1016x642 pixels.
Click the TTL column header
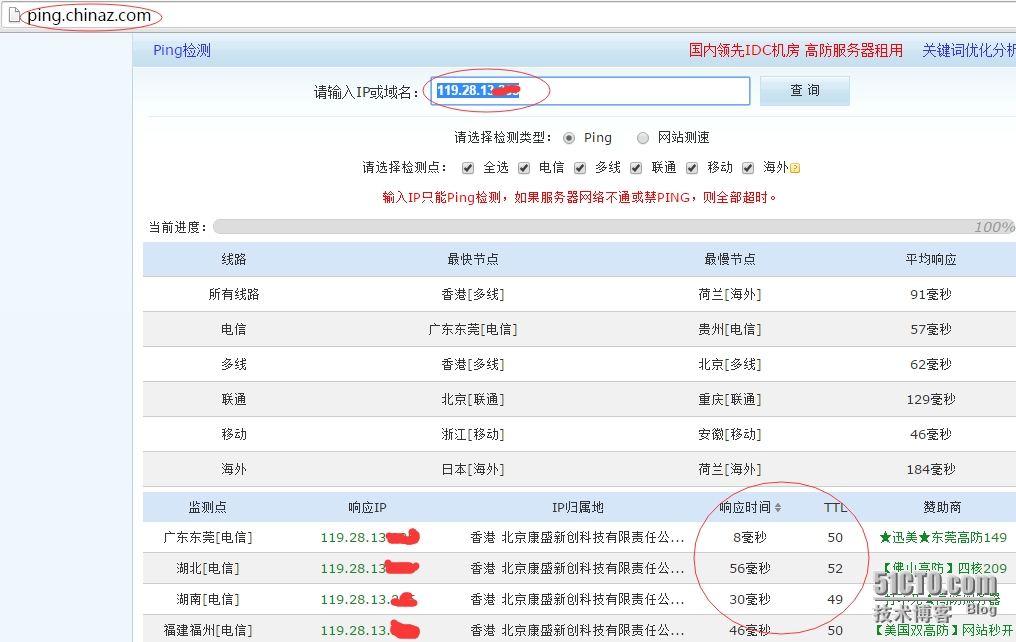tap(835, 507)
